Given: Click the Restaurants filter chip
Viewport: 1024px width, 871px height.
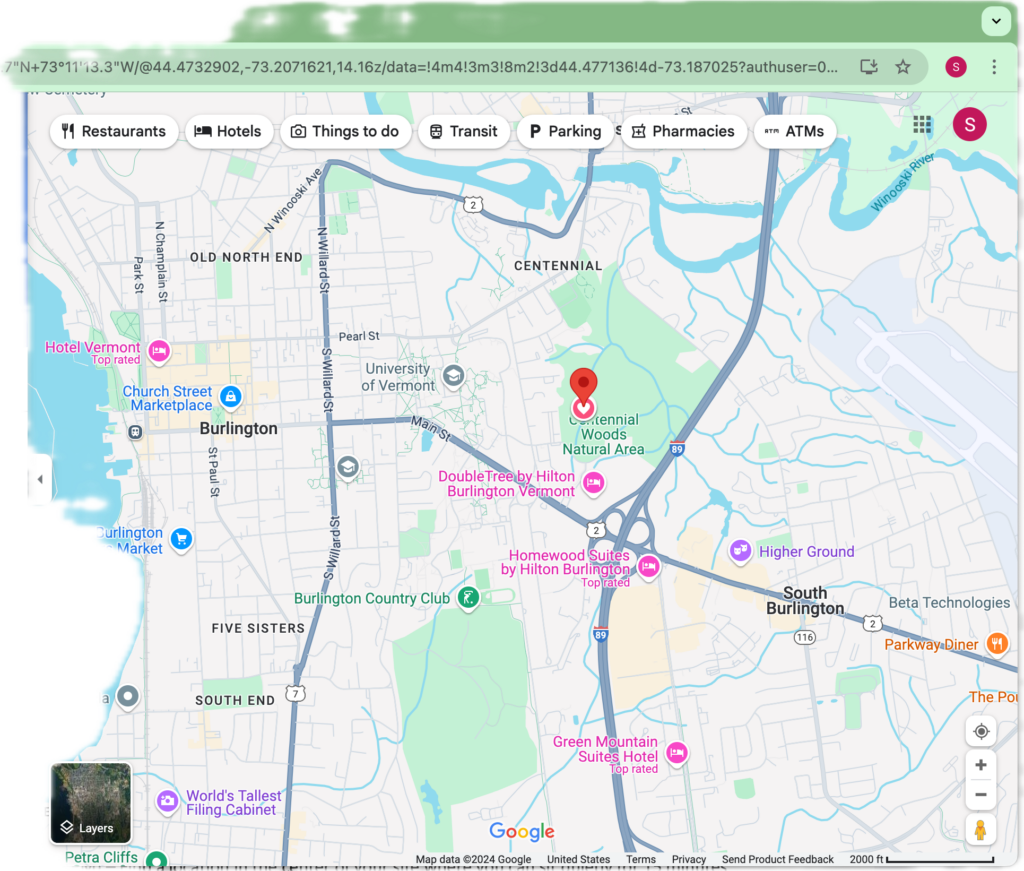Looking at the screenshot, I should (114, 131).
